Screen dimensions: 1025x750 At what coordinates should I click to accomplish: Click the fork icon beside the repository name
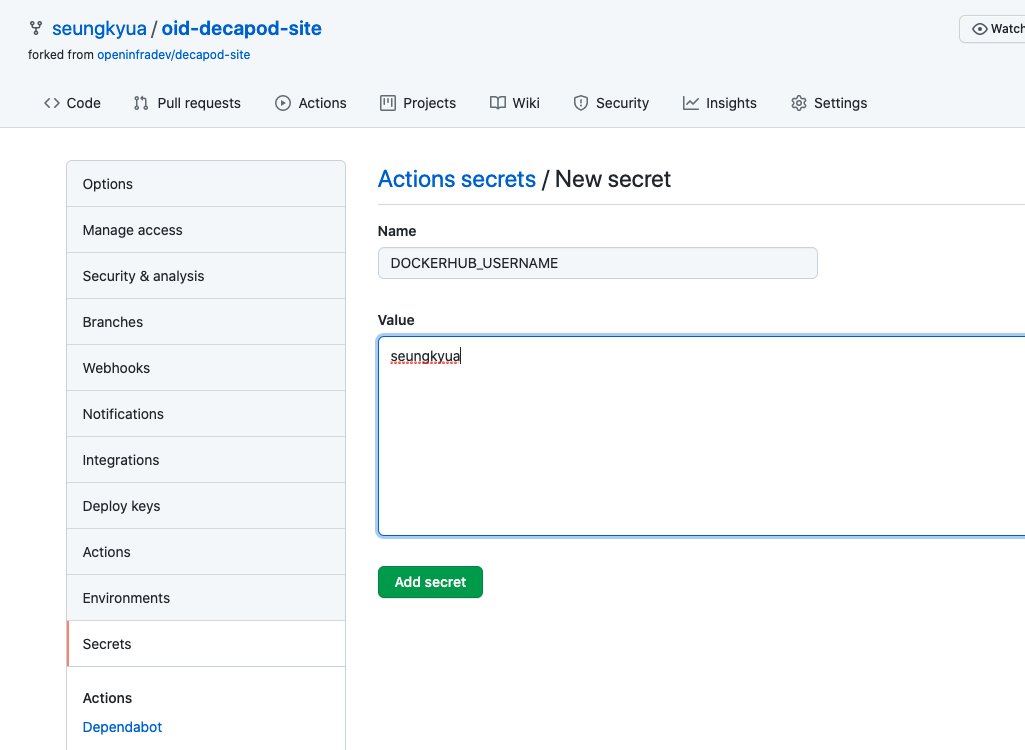36,28
